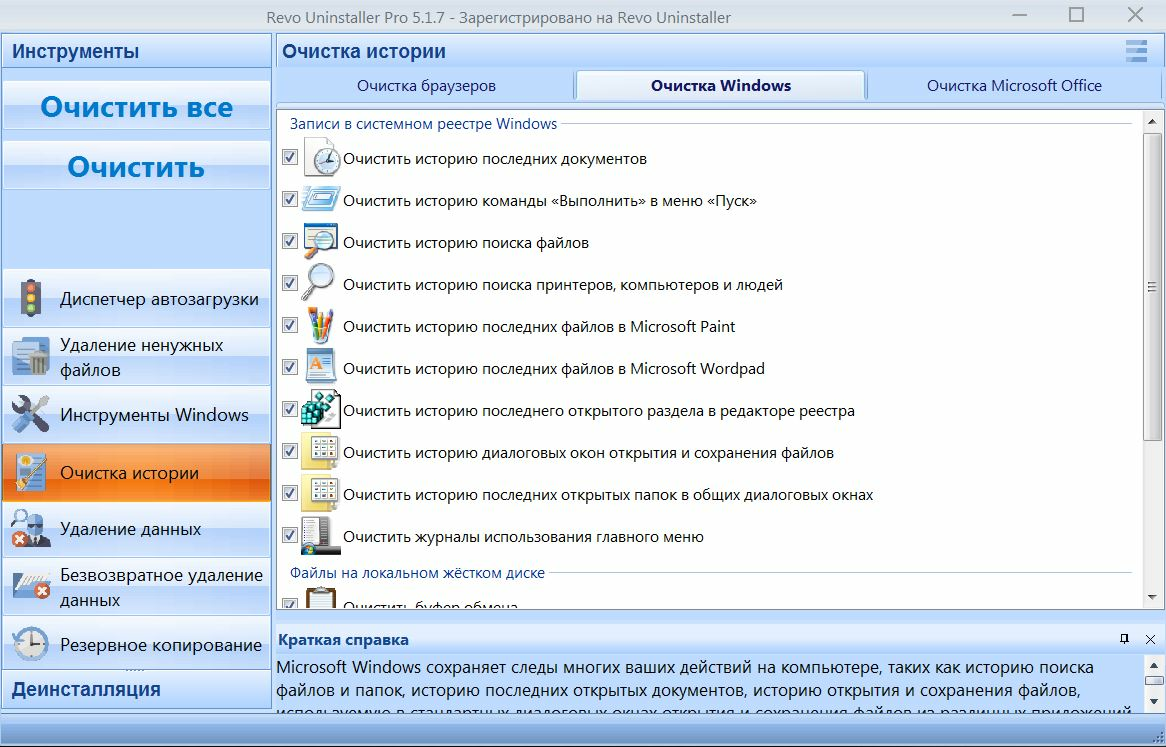The height and width of the screenshot is (747, 1166).
Task: Open the view options menu icon
Action: point(1136,51)
